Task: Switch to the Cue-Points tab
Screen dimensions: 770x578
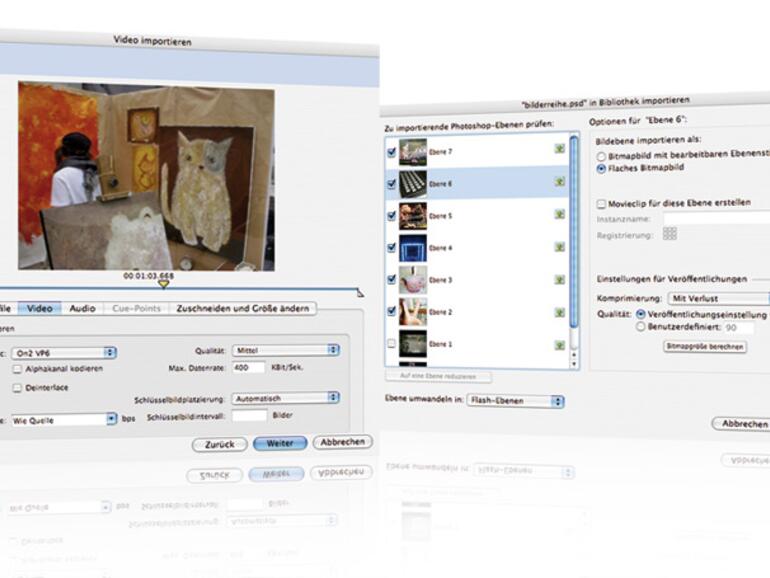Action: [x=137, y=308]
